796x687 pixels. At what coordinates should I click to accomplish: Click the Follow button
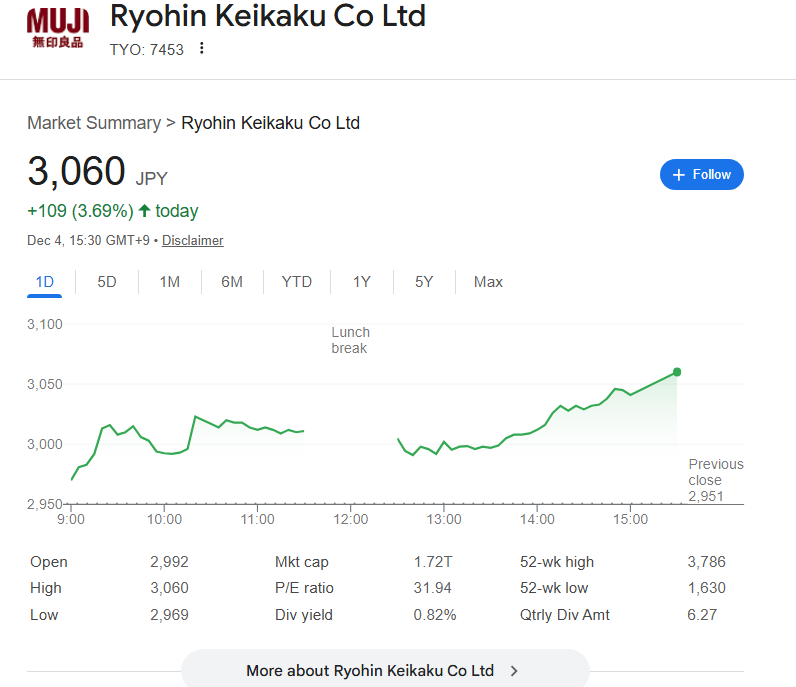click(702, 175)
